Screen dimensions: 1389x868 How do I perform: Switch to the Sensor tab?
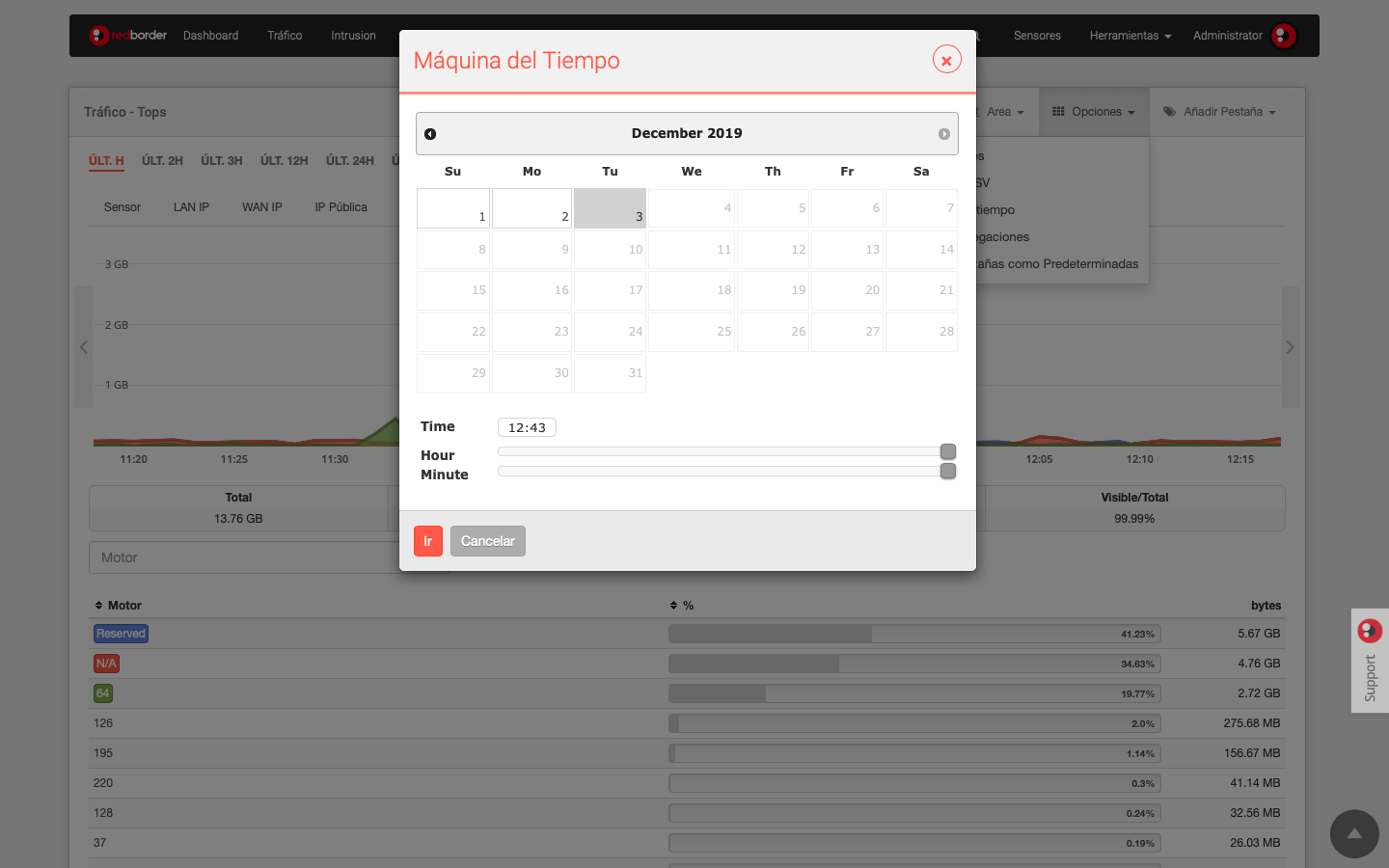coord(123,207)
